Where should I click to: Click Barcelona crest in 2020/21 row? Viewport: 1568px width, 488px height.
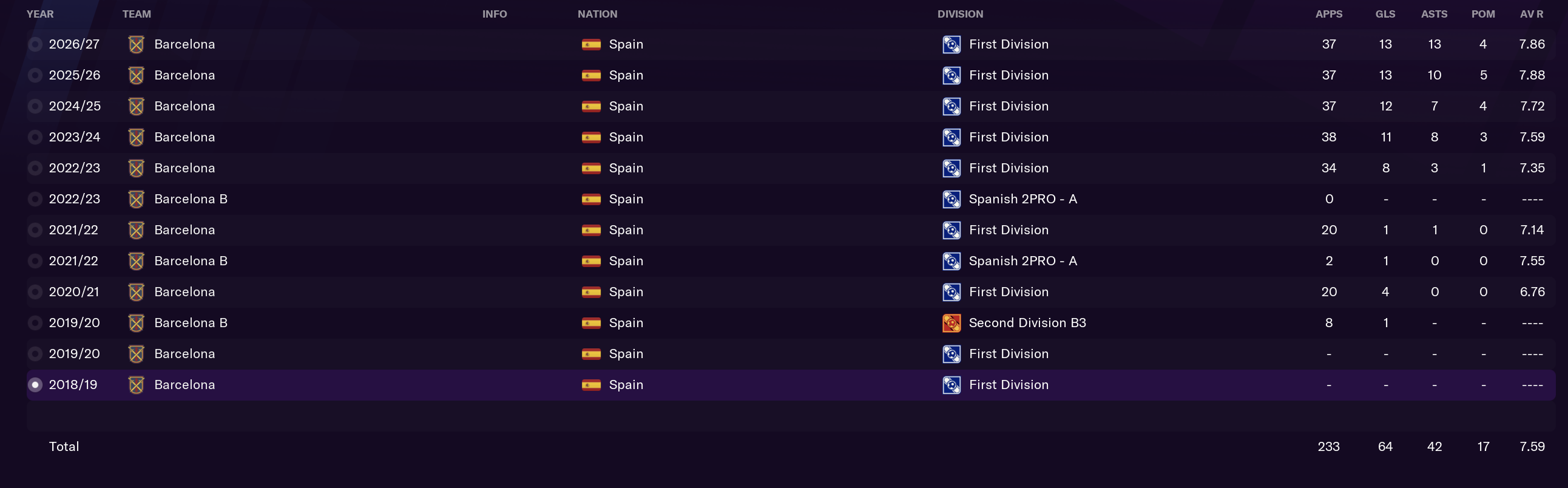137,292
